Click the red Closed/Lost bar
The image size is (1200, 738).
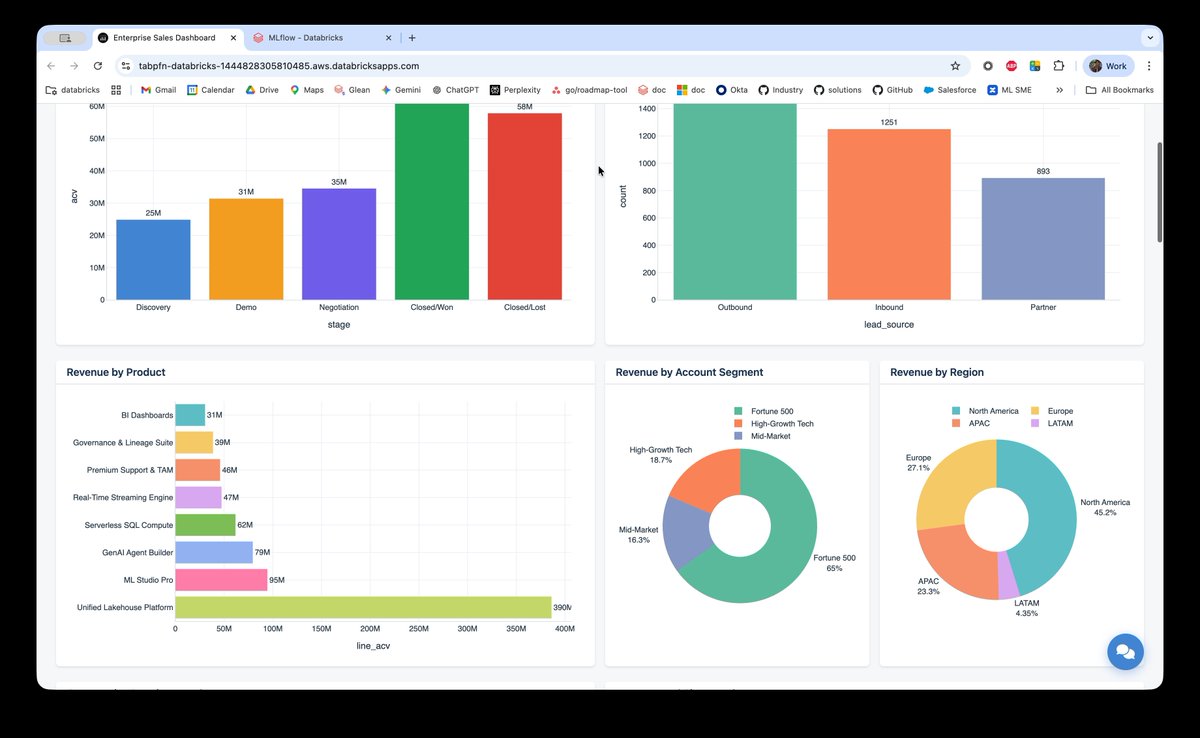point(525,206)
